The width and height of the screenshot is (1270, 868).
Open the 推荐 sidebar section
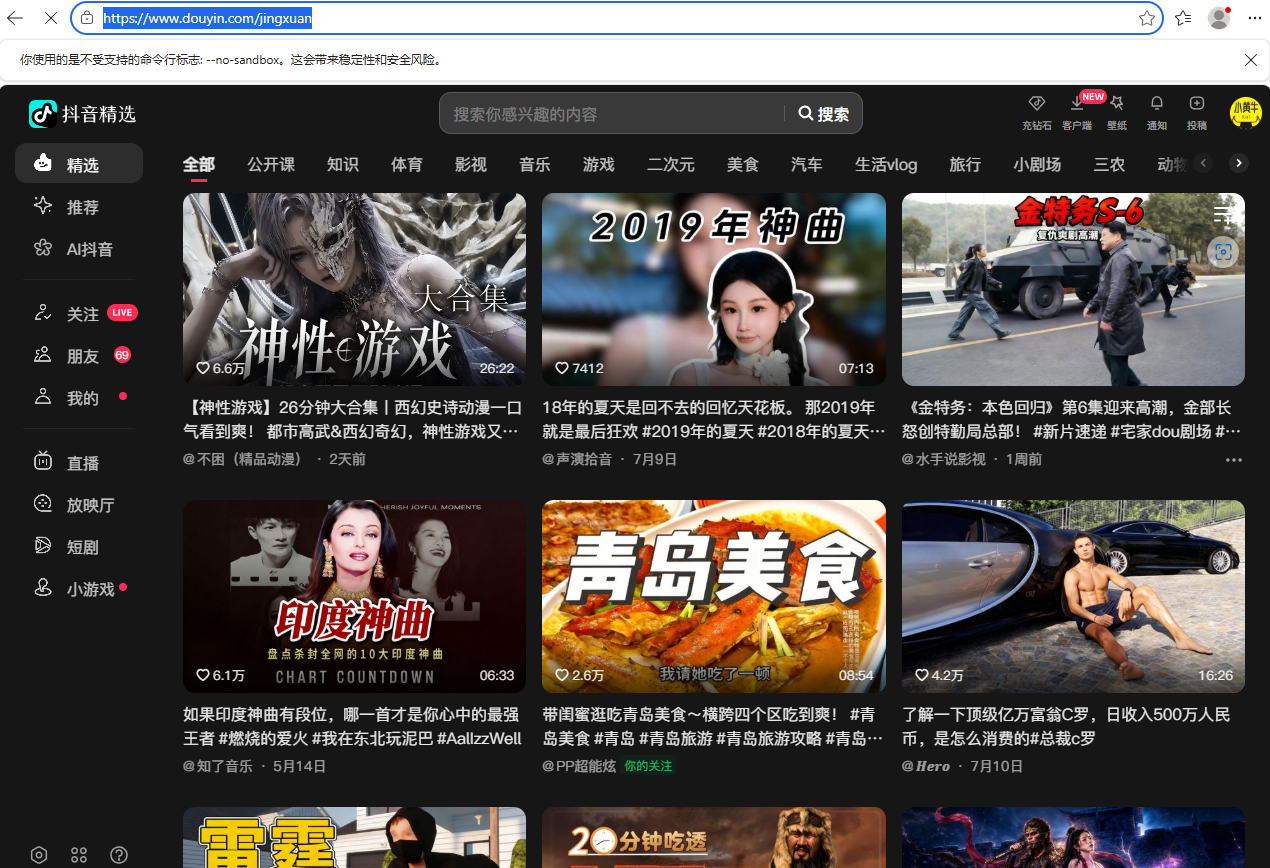tap(79, 207)
